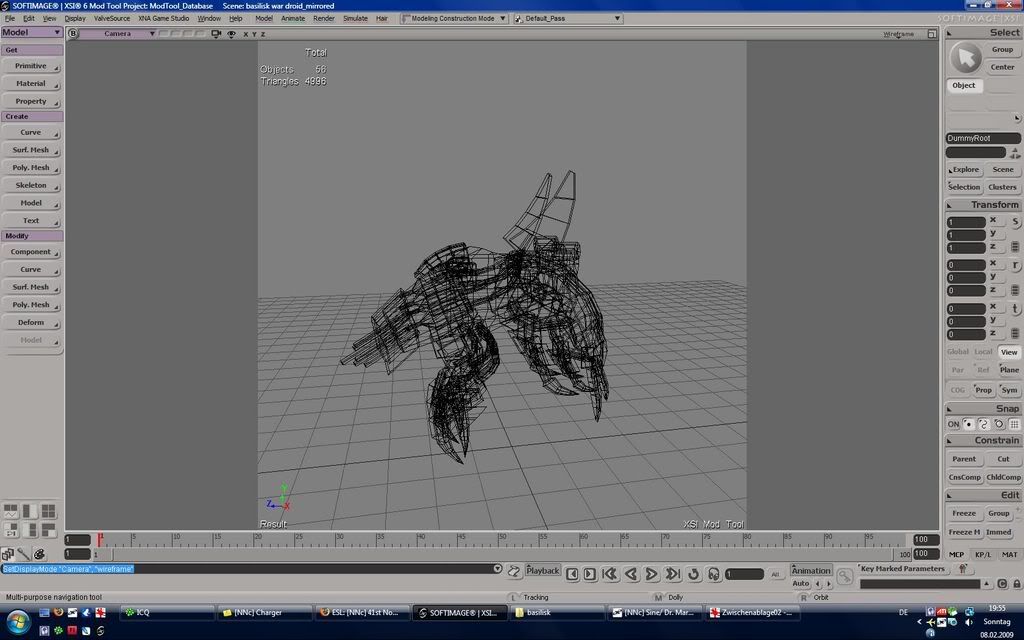Click the current frame input field in playback
The height and width of the screenshot is (640, 1024).
pos(744,574)
